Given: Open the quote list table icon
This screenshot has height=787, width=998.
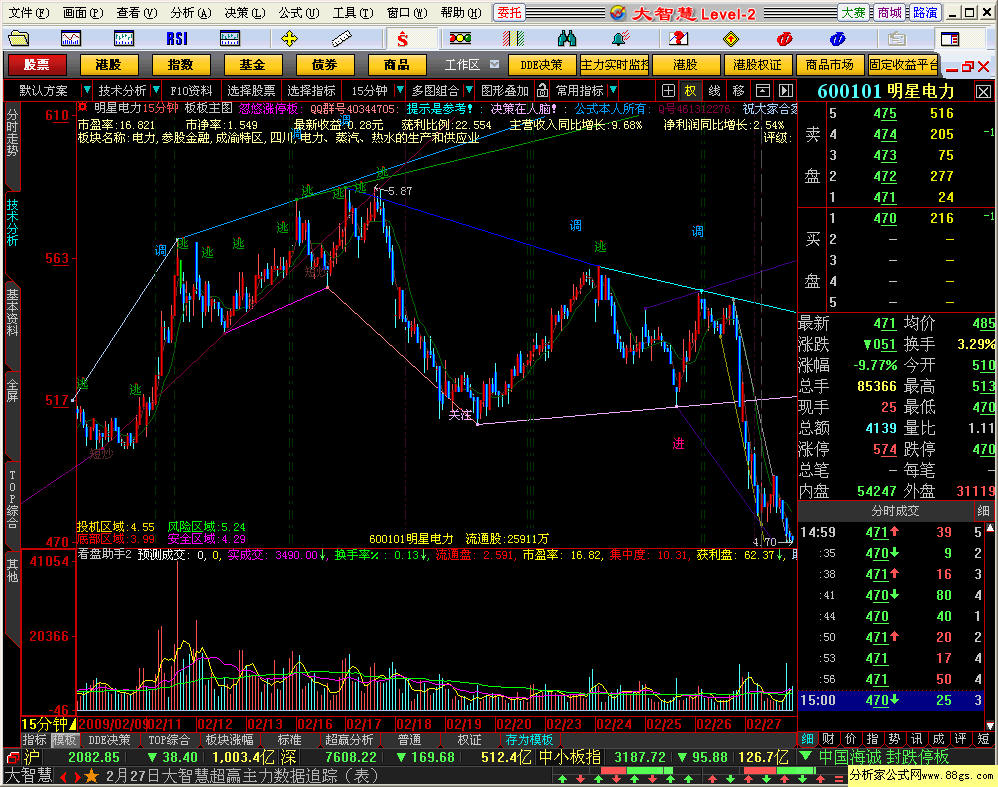Looking at the screenshot, I should (x=230, y=39).
